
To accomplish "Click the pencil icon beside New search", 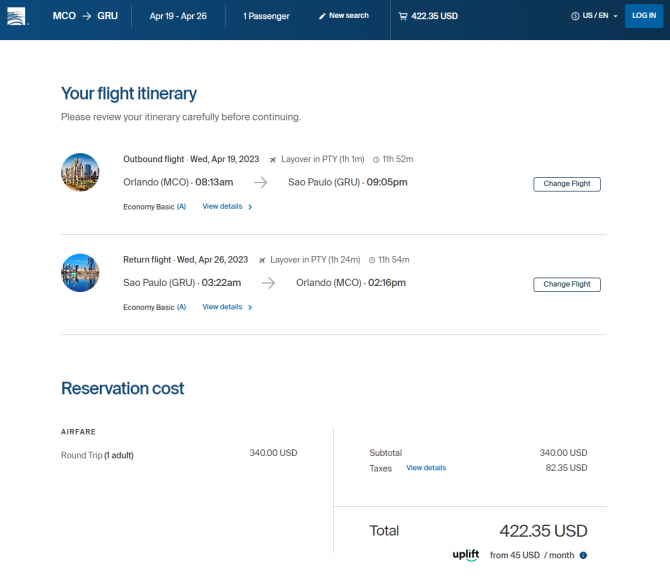I will [x=322, y=16].
